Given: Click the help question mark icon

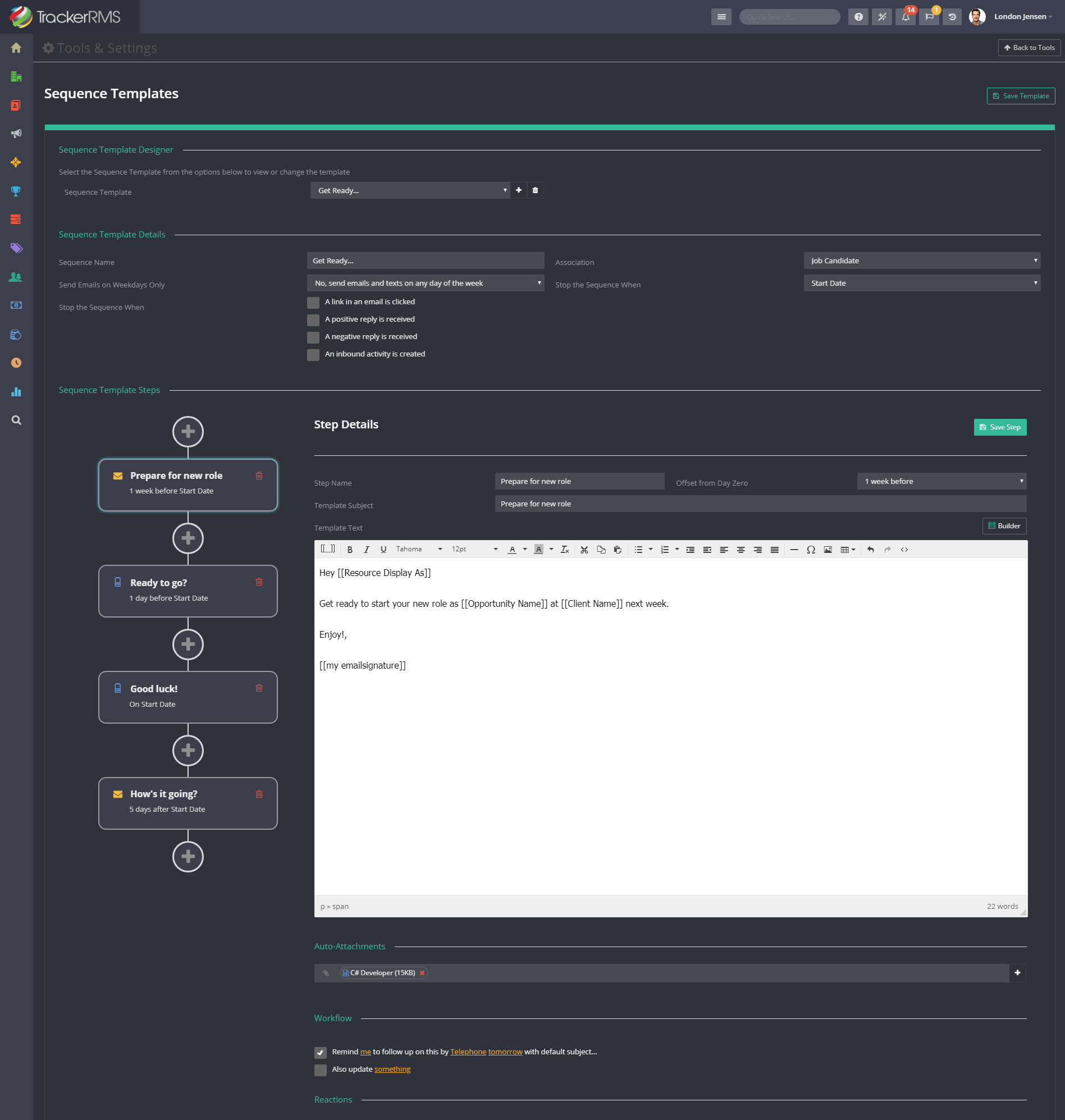Looking at the screenshot, I should pos(858,17).
